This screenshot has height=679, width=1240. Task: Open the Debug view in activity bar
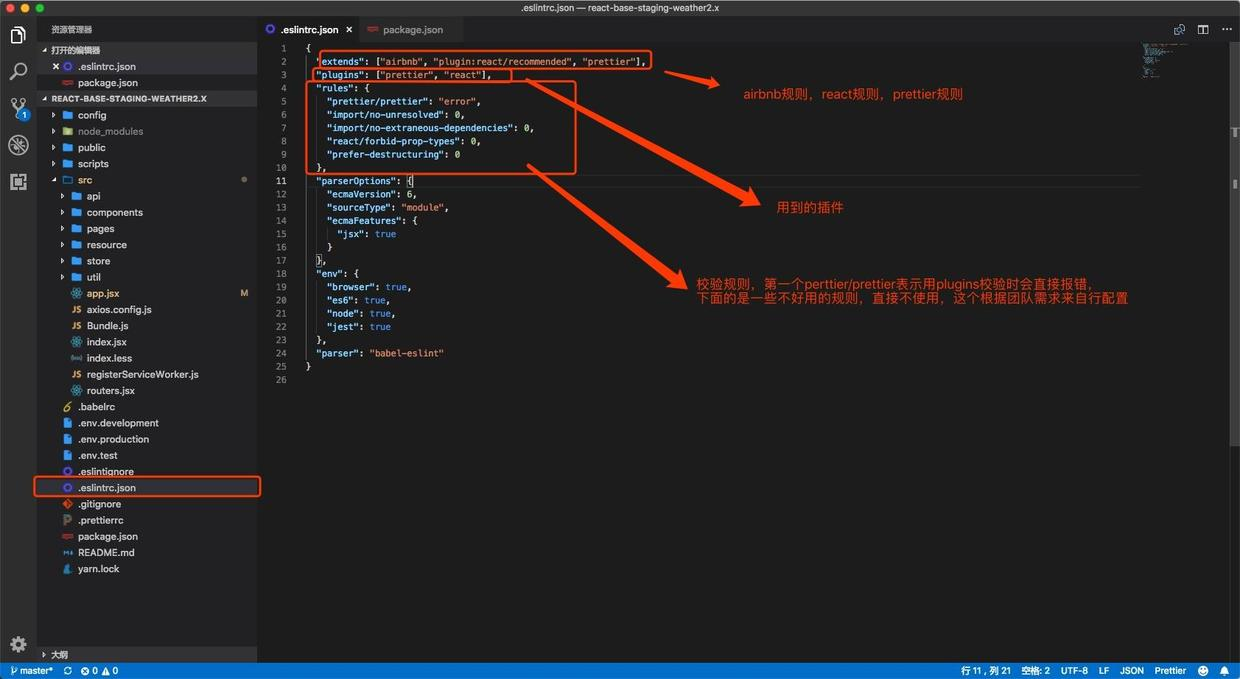coord(18,145)
